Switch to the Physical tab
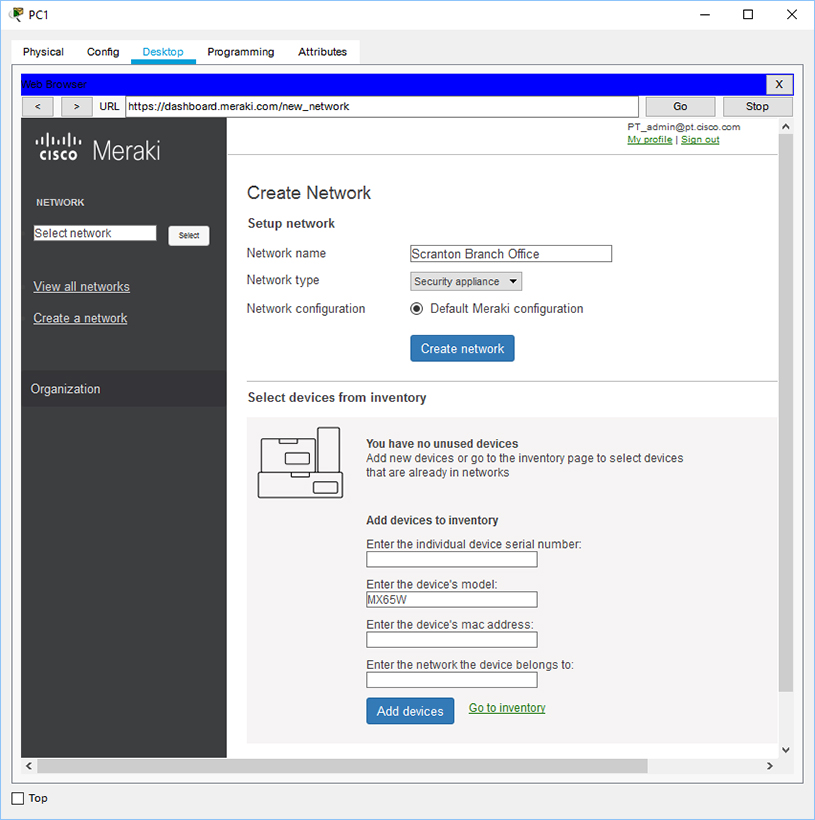This screenshot has height=820, width=815. (x=43, y=52)
